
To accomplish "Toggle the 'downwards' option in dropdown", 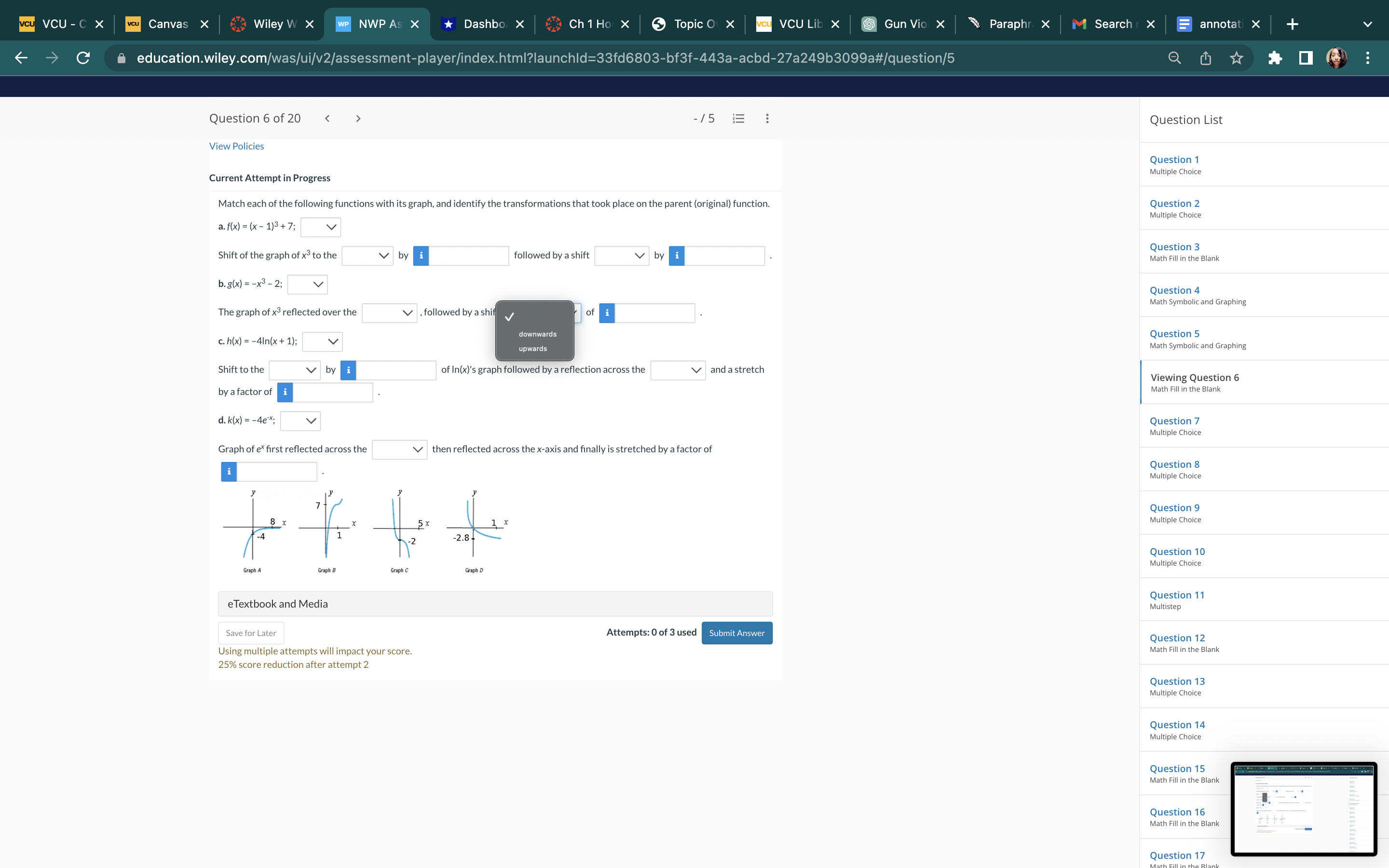I will tap(537, 333).
